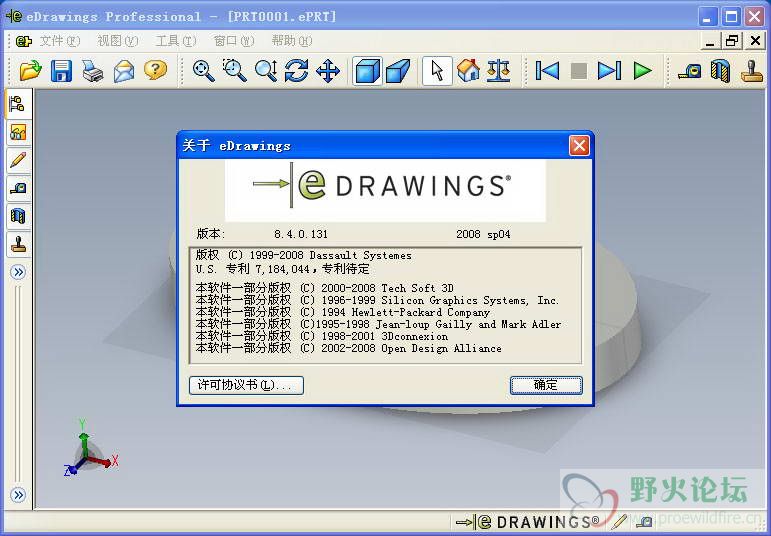Click the 许可协议书(L)... button

pos(246,385)
